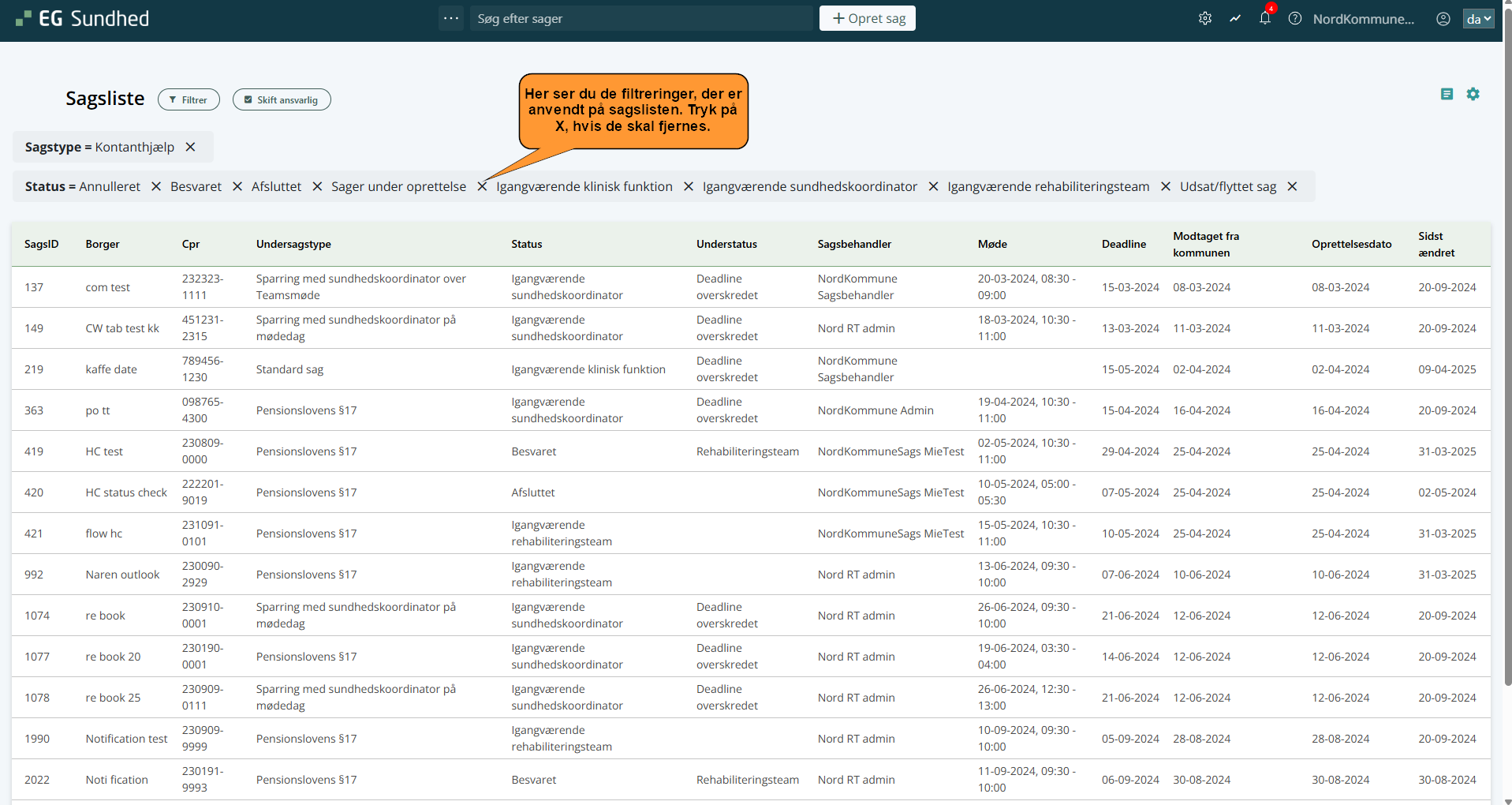Sort by the SagsID column header

[x=42, y=244]
